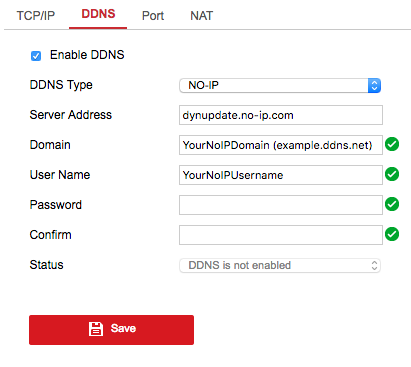Click the Server Address label
Screen dimensions: 411x367
pyautogui.click(x=71, y=115)
